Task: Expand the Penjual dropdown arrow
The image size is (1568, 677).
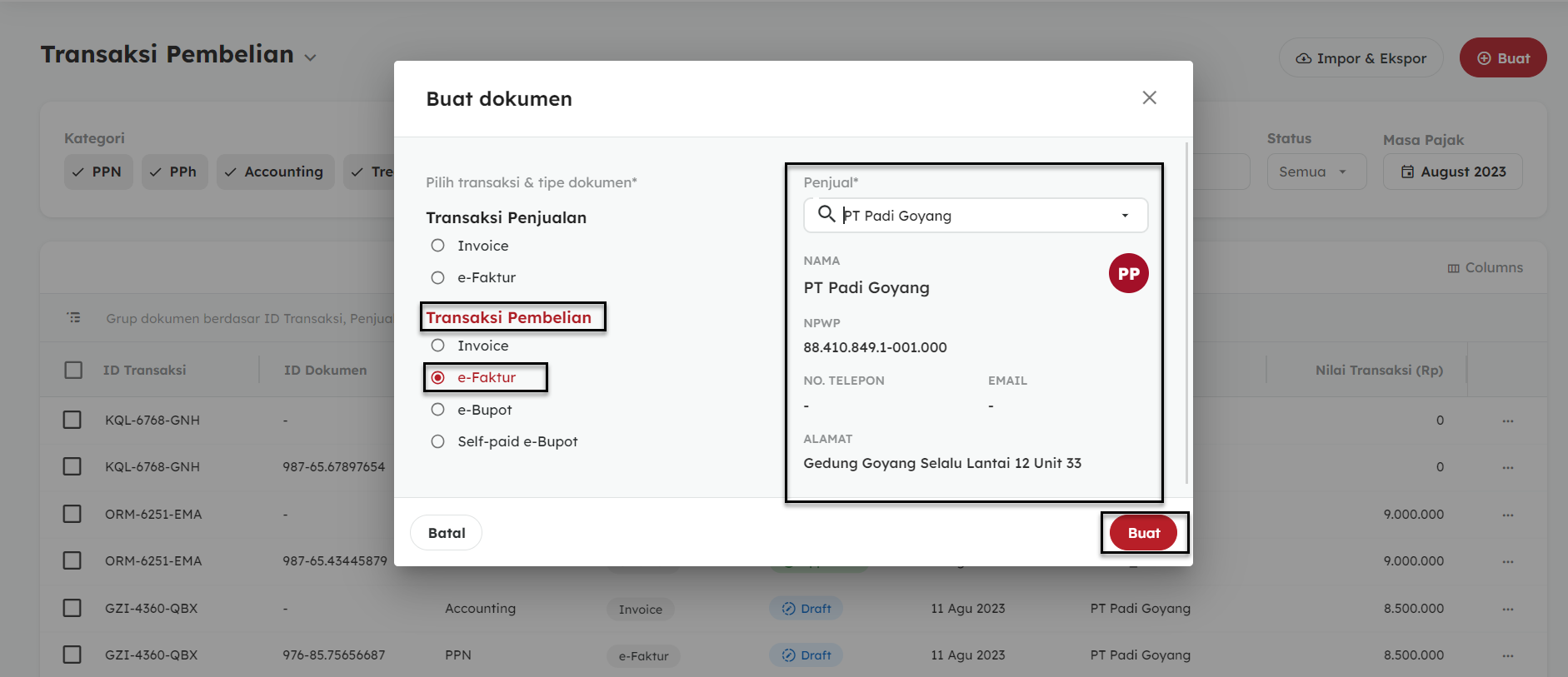Action: 1125,216
